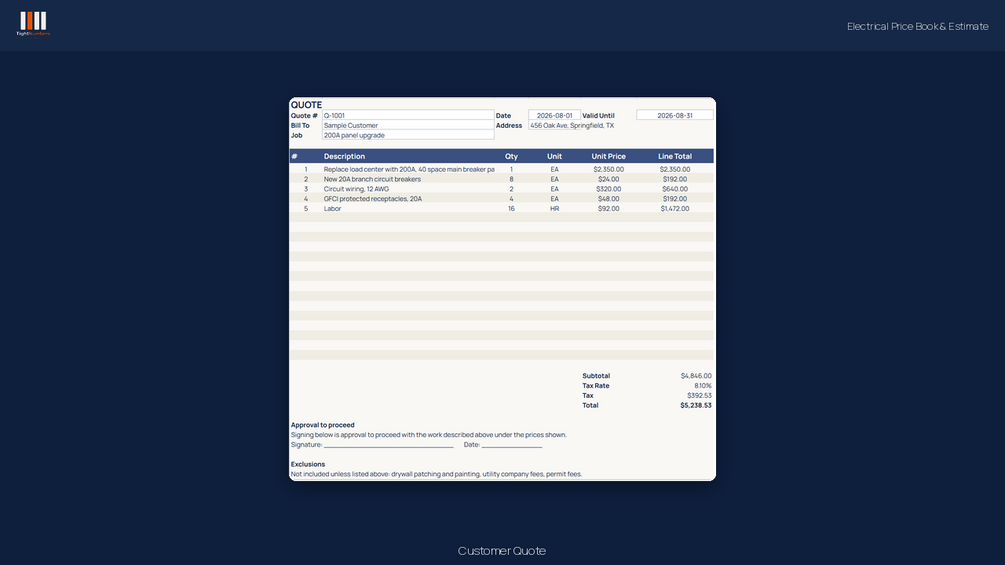Select the Labor description cell
The image size is (1005, 565).
click(333, 208)
